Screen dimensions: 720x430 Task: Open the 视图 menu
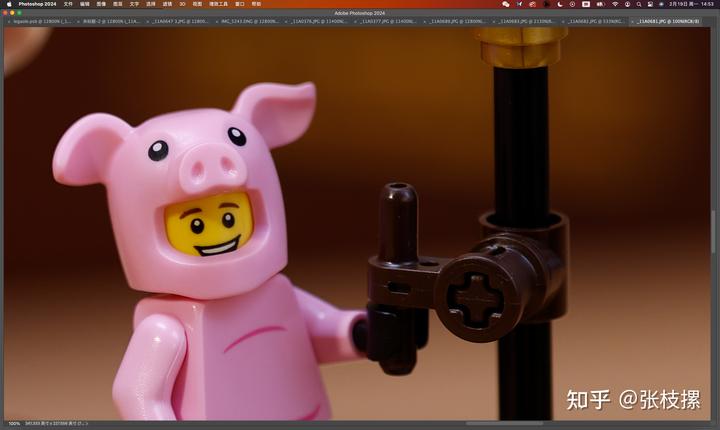point(197,4)
